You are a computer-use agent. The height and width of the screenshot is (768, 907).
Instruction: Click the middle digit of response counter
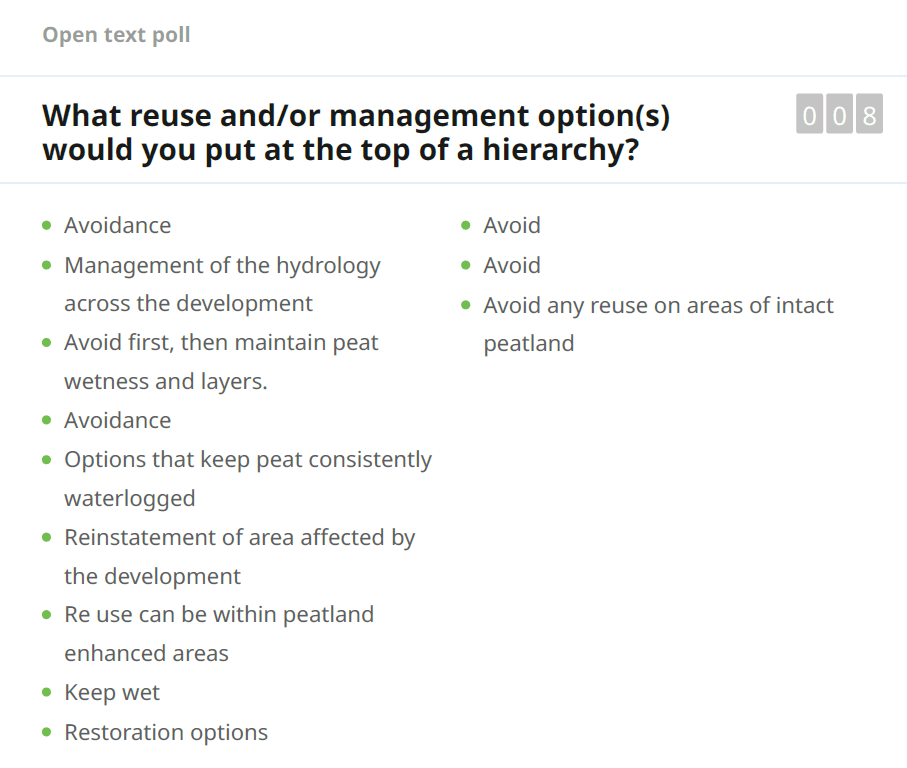click(x=839, y=115)
